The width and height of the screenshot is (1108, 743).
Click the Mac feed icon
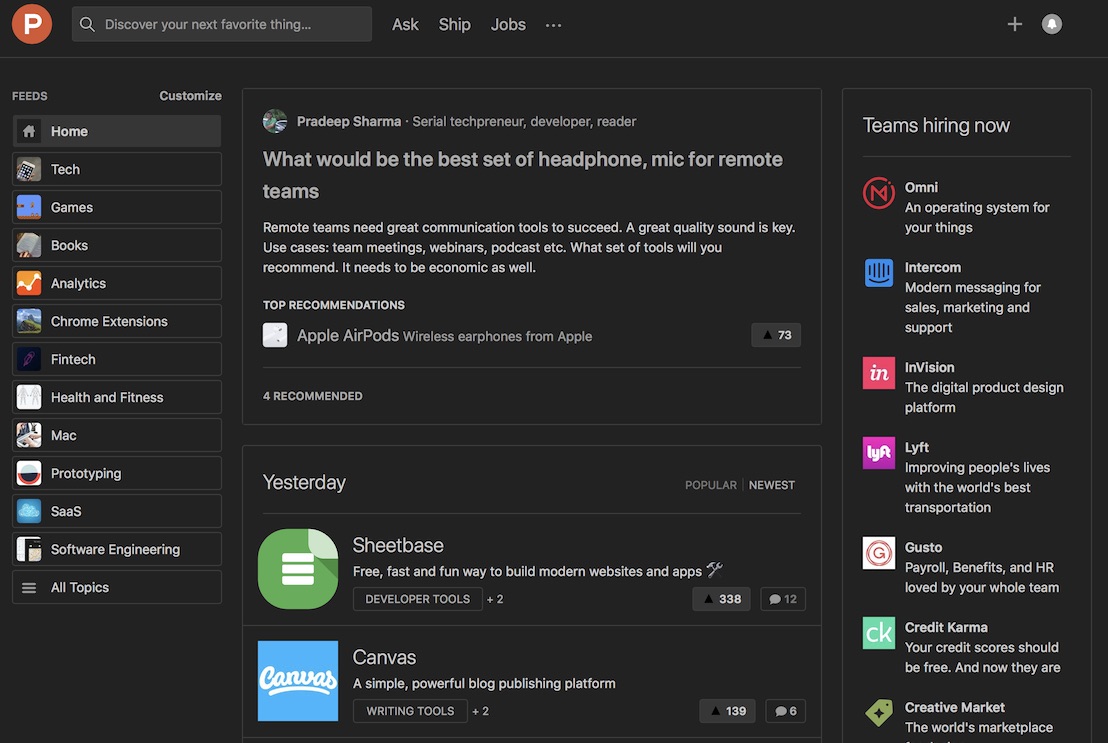(29, 435)
